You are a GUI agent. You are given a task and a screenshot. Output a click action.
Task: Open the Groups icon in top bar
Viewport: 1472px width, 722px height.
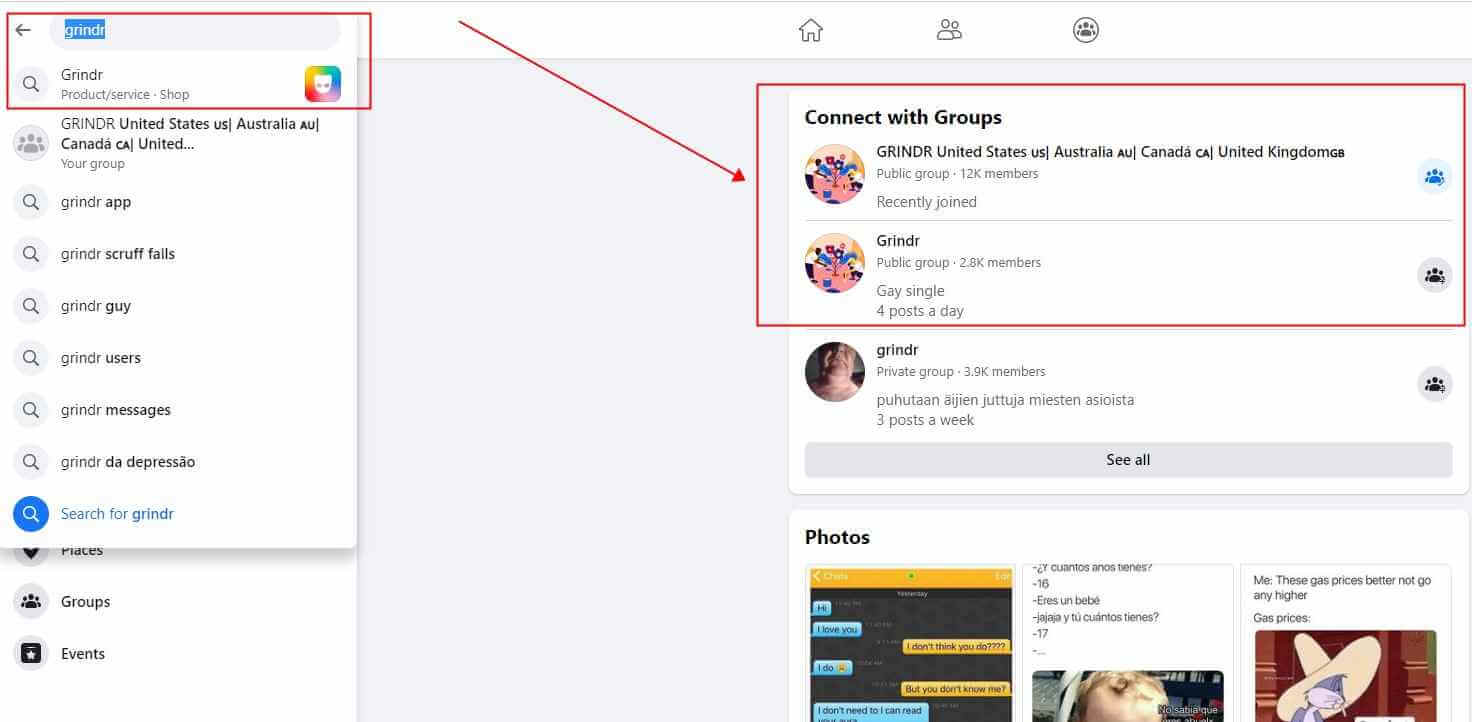pyautogui.click(x=1085, y=30)
